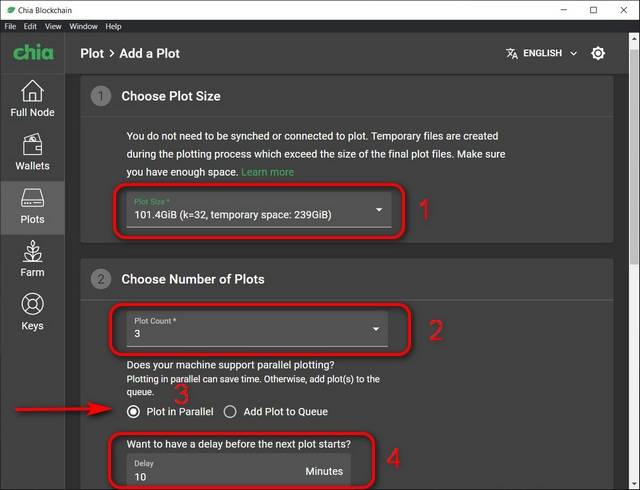Open the Window menu
This screenshot has height=490, width=640.
[84, 26]
